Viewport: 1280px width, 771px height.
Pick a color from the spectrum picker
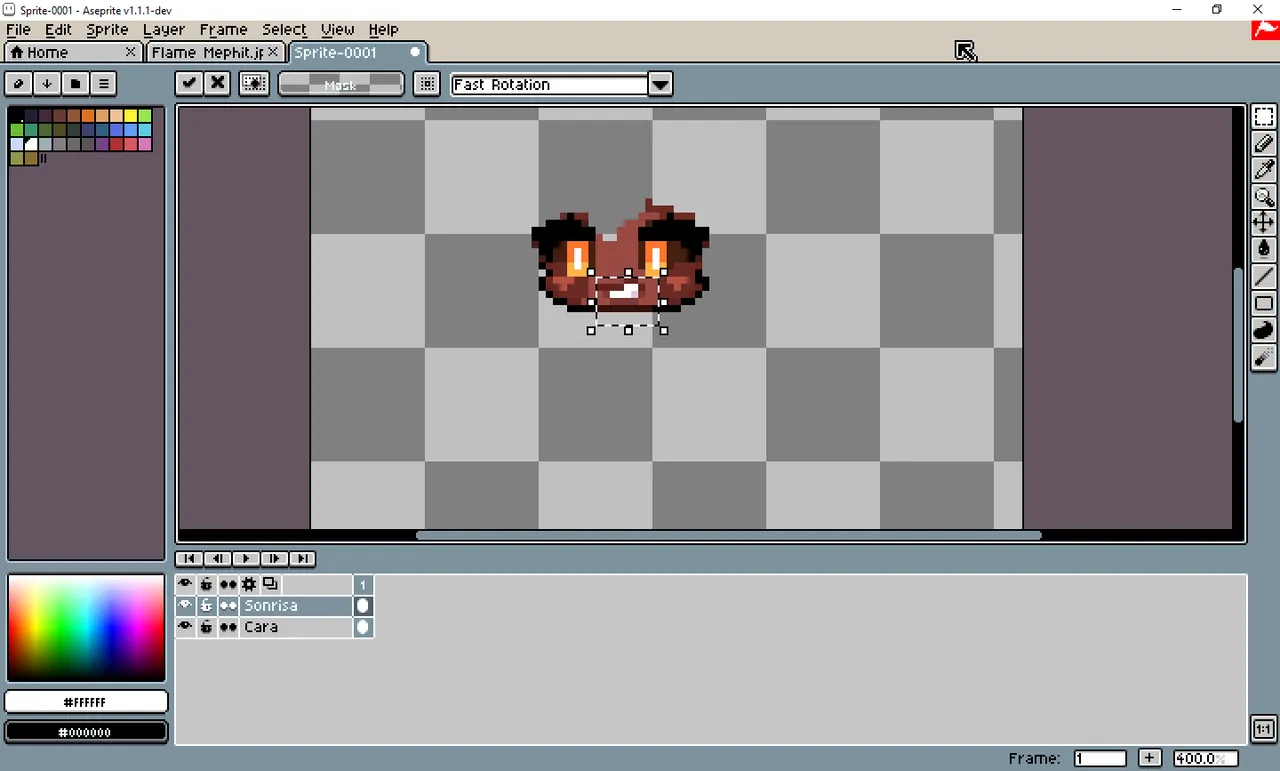pos(86,628)
